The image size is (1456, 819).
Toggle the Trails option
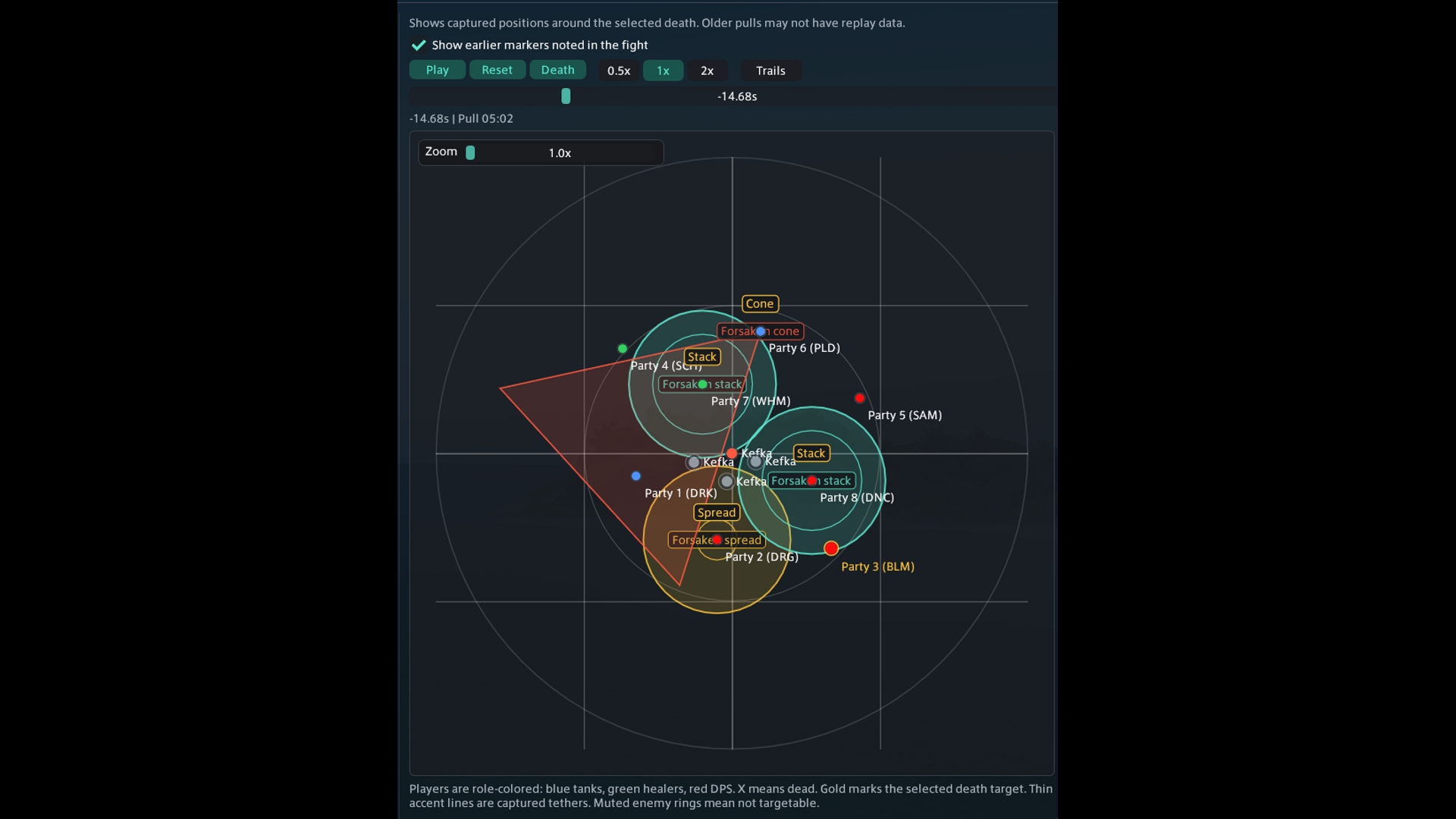770,71
